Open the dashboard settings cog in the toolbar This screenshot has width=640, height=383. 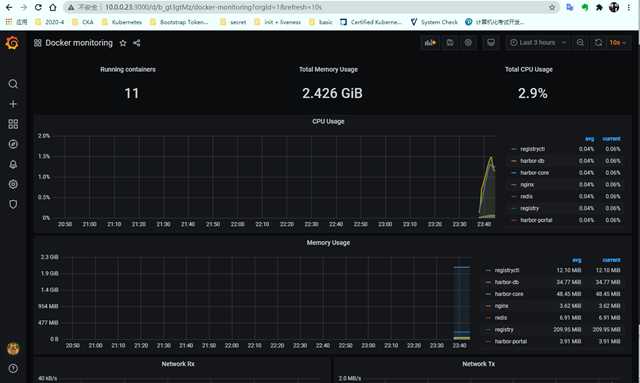click(468, 42)
